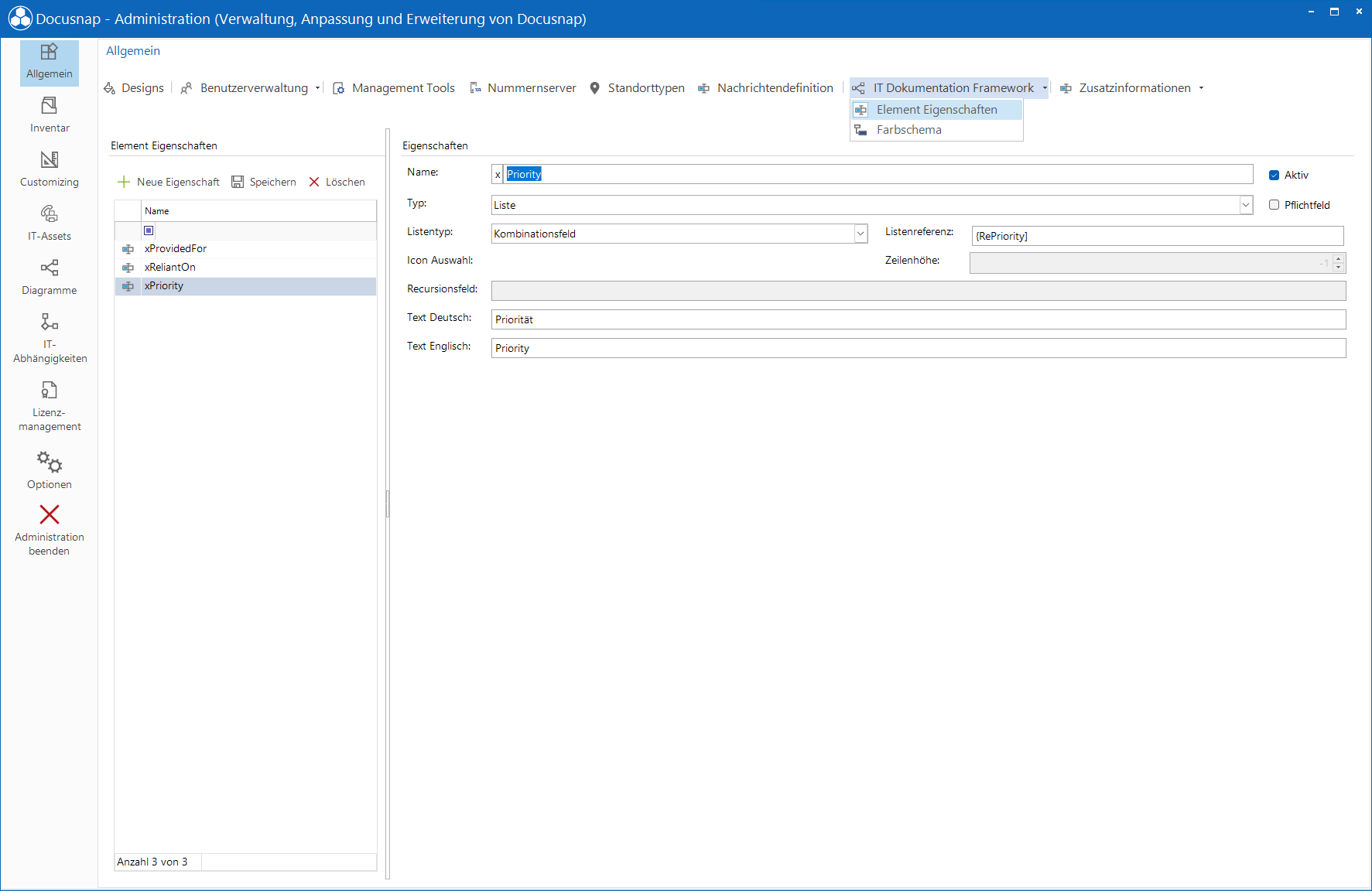Uncheck the Aktiv checkbox
Viewport: 1372px width, 891px height.
coord(1274,175)
